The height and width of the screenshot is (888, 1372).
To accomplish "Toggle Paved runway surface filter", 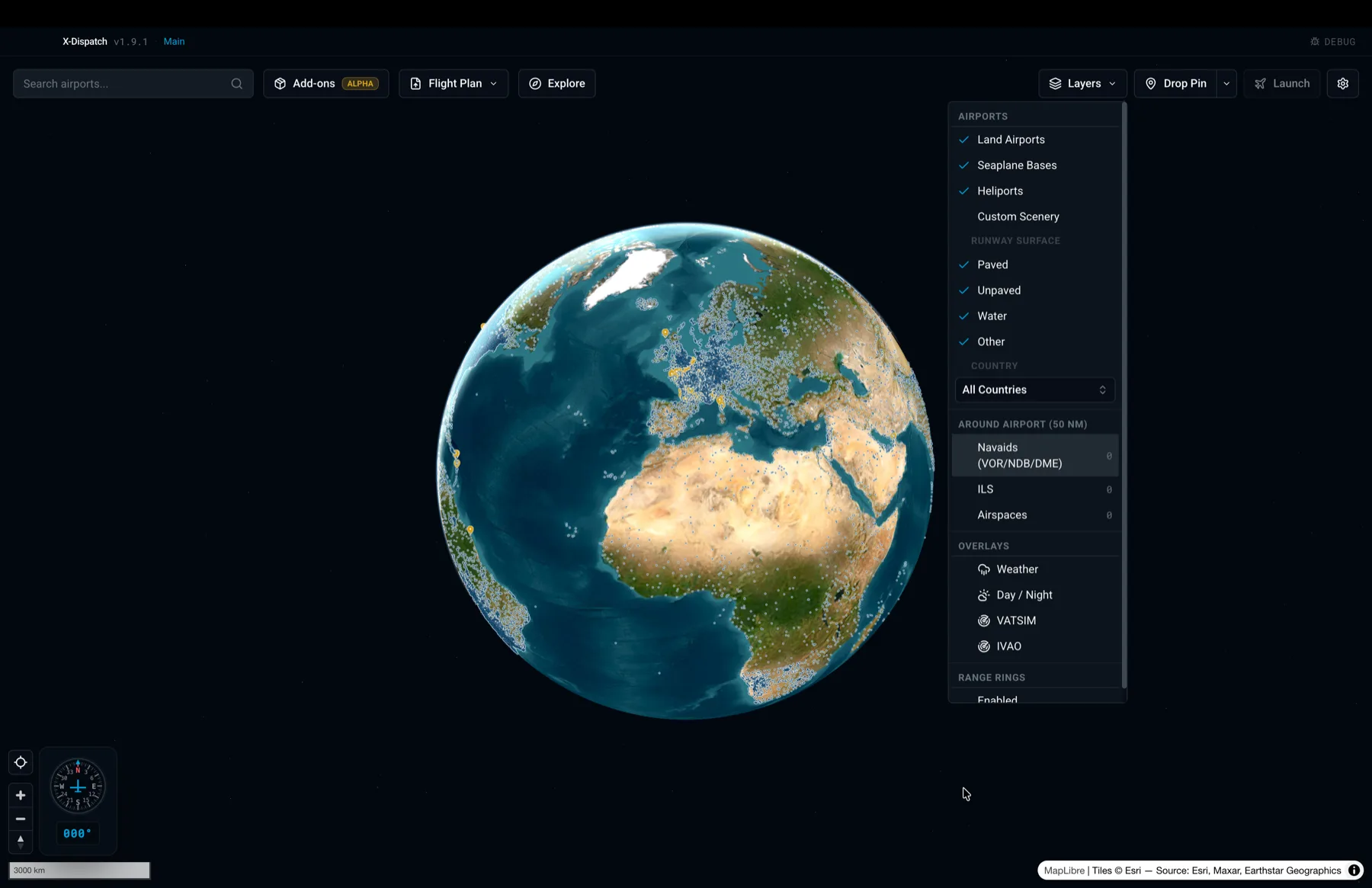I will [x=1035, y=264].
